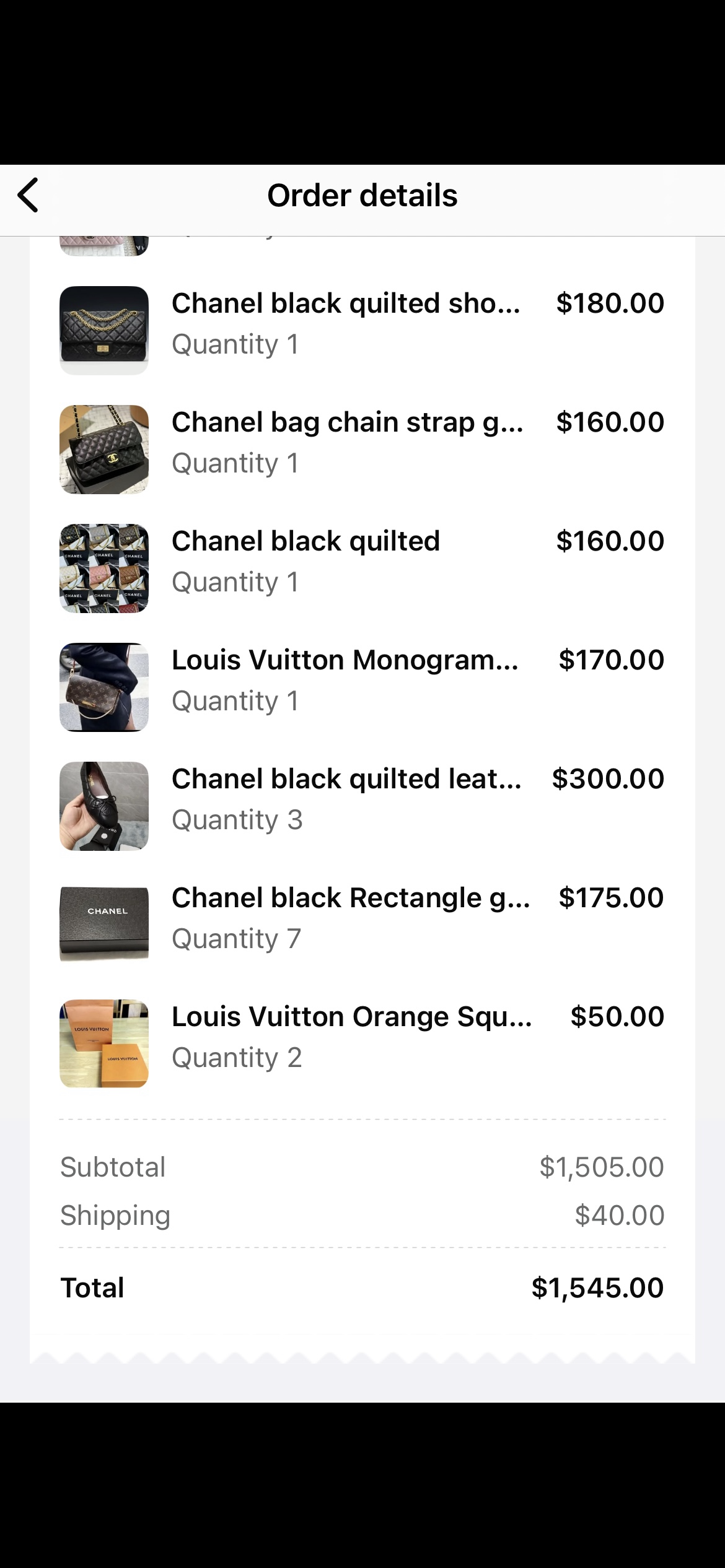
Task: Tap the $1,505.00 subtotal amount
Action: [601, 1167]
